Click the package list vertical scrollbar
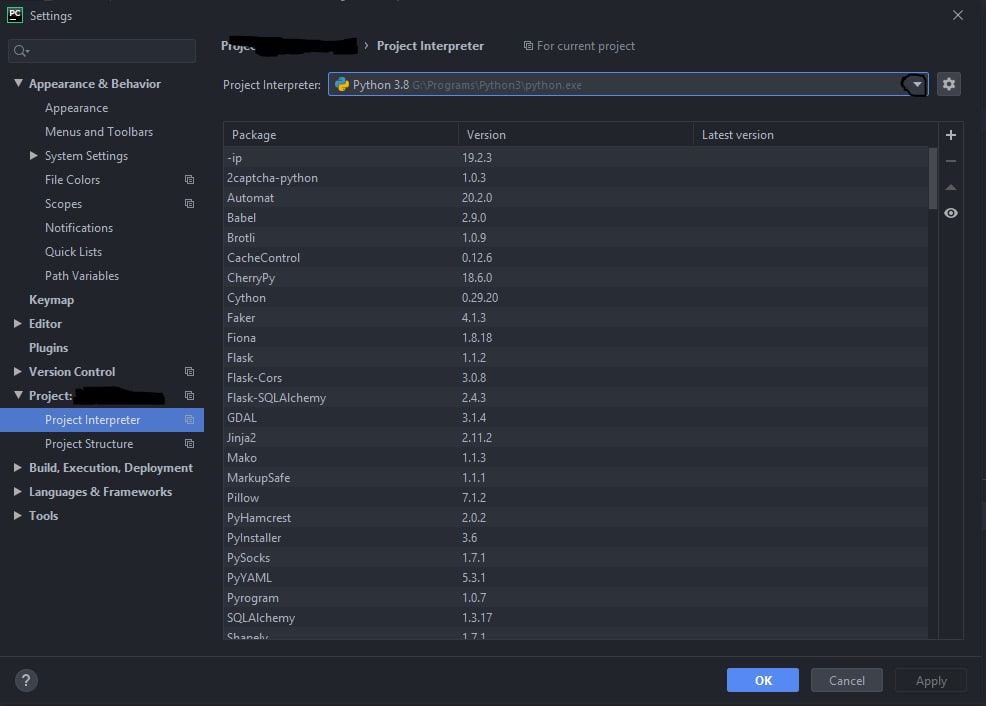Viewport: 986px width, 706px height. pyautogui.click(x=933, y=179)
